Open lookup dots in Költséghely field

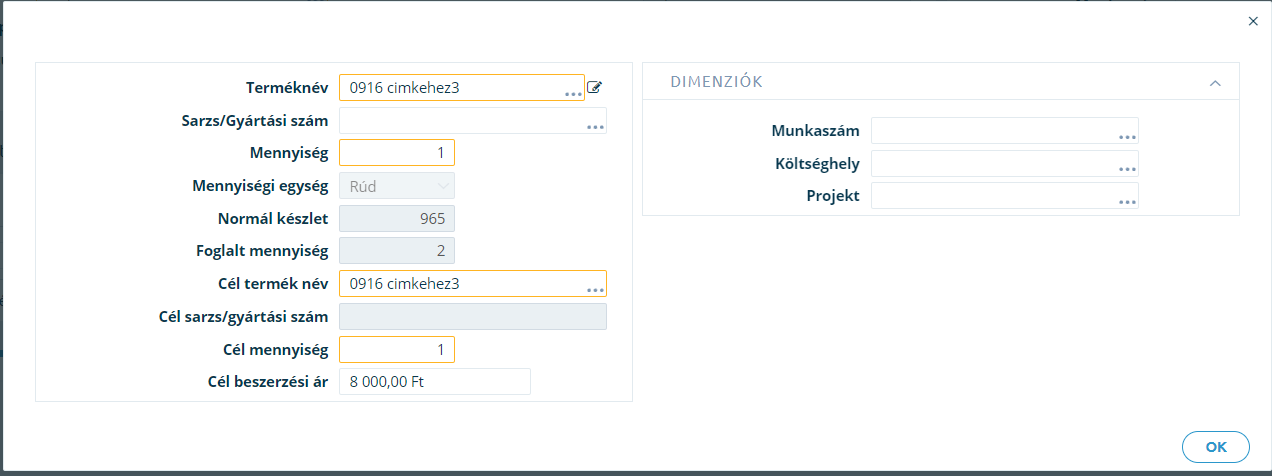(1128, 169)
